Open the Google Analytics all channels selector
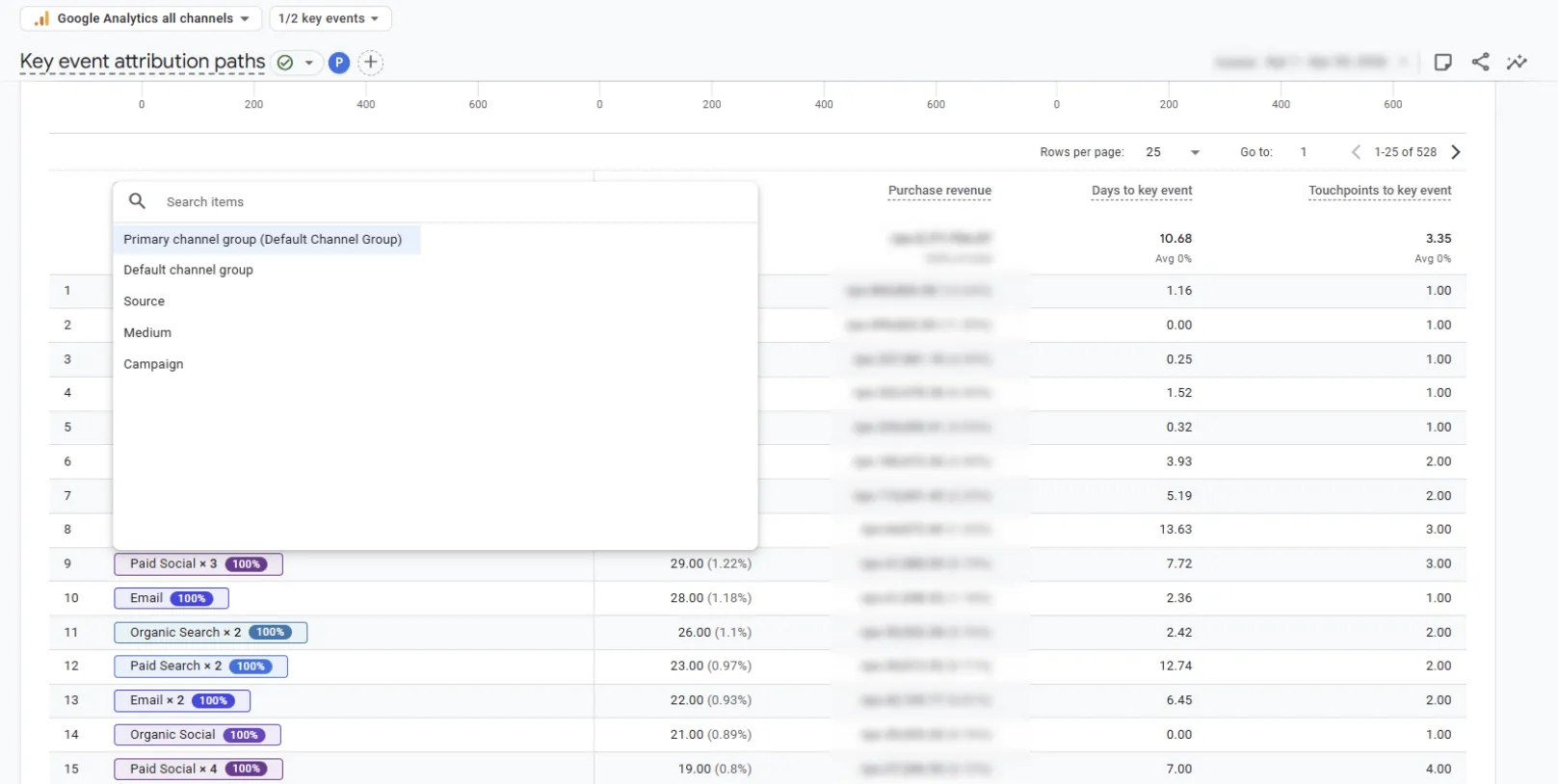This screenshot has width=1558, height=784. [141, 18]
